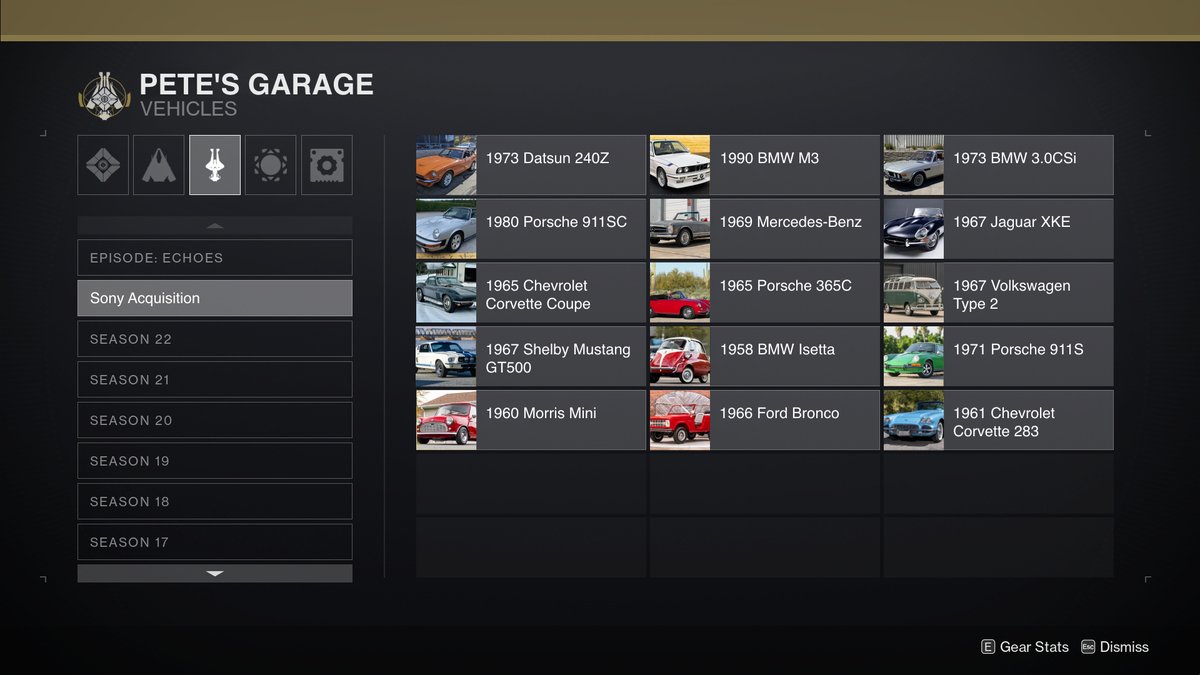The width and height of the screenshot is (1200, 675).
Task: Select the 1980 Porsche 911SC thumbnail
Action: point(446,229)
